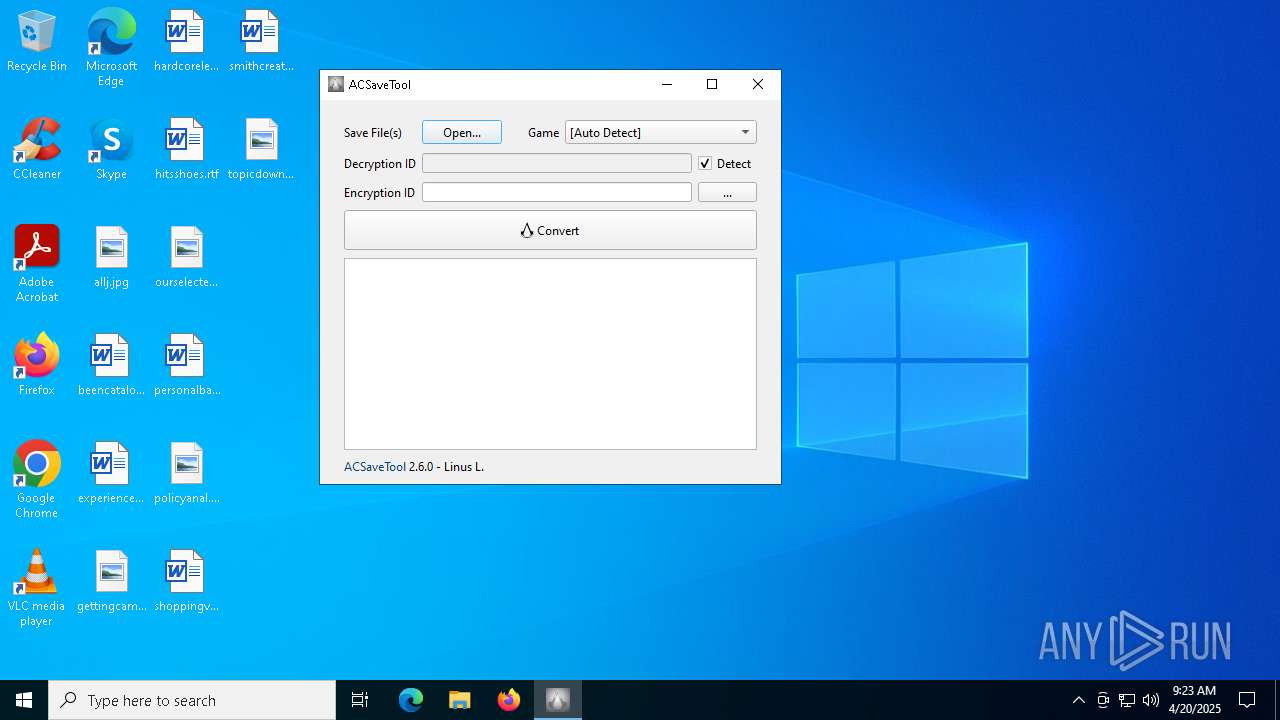The height and width of the screenshot is (720, 1280).
Task: Show hidden system tray icons
Action: tap(1078, 700)
